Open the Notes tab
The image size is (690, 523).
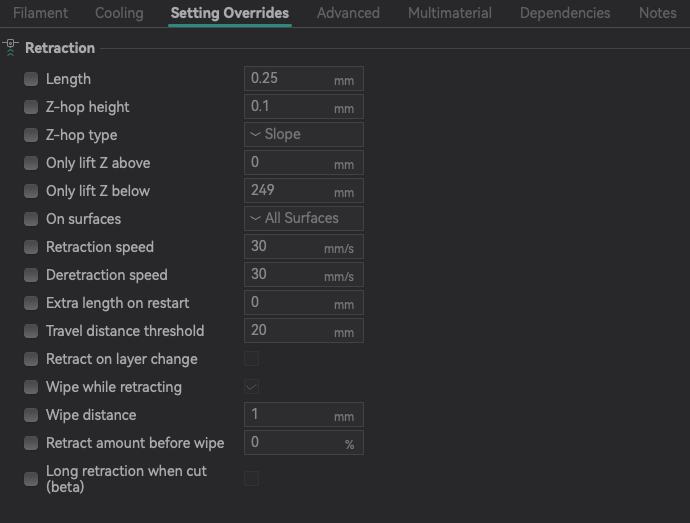pyautogui.click(x=657, y=13)
